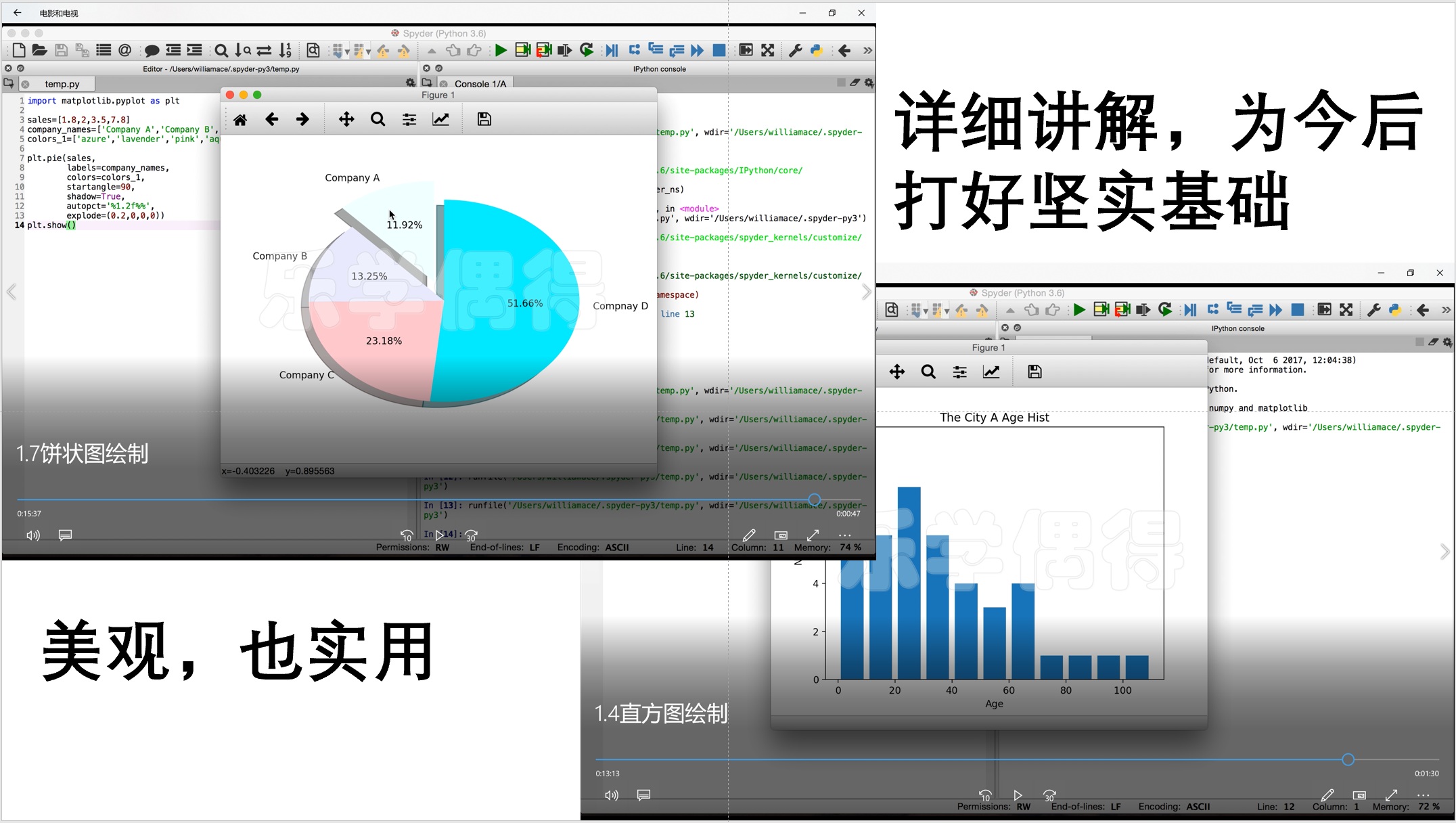Open IPython console gear options in pie video
The image size is (1456, 823).
[x=869, y=83]
